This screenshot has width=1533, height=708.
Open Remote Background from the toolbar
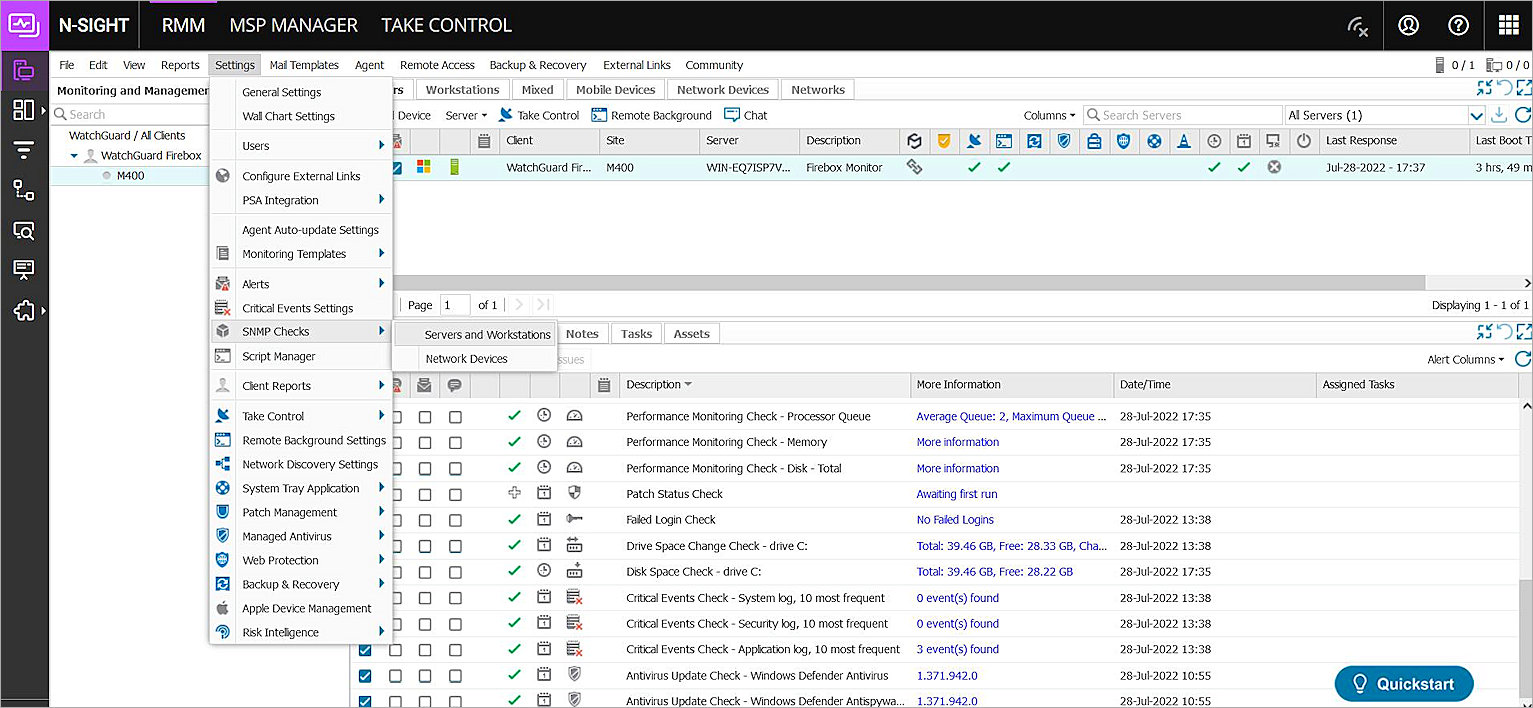pyautogui.click(x=652, y=115)
